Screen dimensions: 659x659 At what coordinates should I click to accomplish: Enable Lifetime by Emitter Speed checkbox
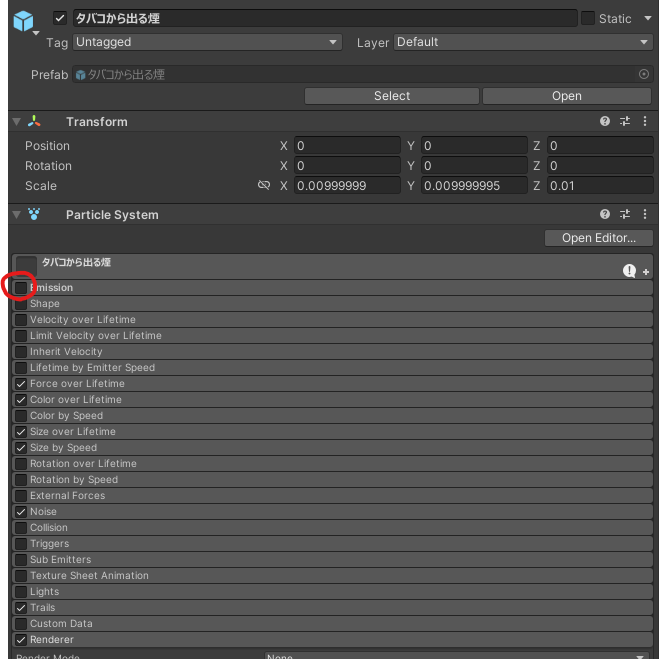pos(21,367)
